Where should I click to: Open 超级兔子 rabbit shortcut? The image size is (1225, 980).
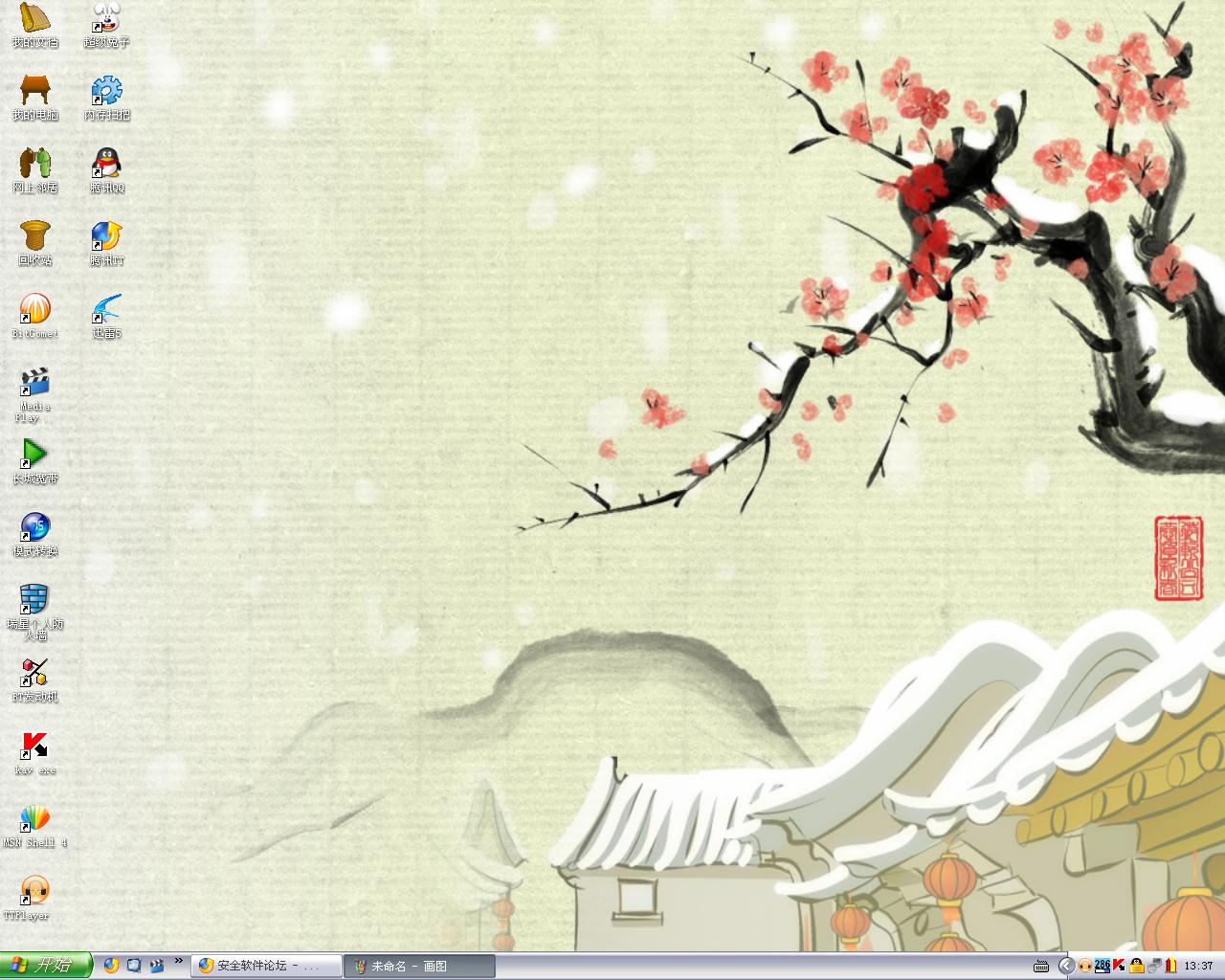pyautogui.click(x=106, y=25)
